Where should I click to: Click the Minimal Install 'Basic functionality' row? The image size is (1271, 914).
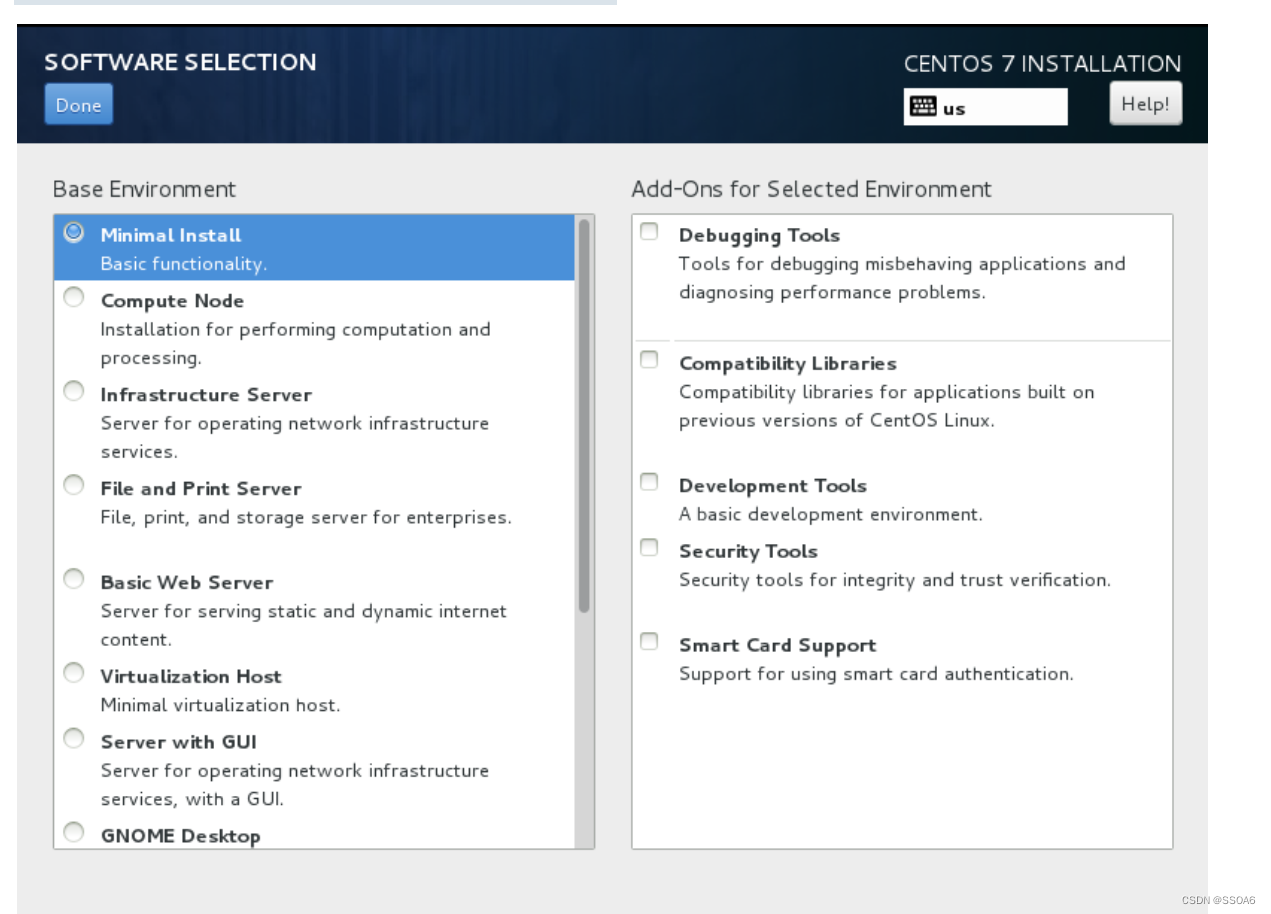click(314, 248)
